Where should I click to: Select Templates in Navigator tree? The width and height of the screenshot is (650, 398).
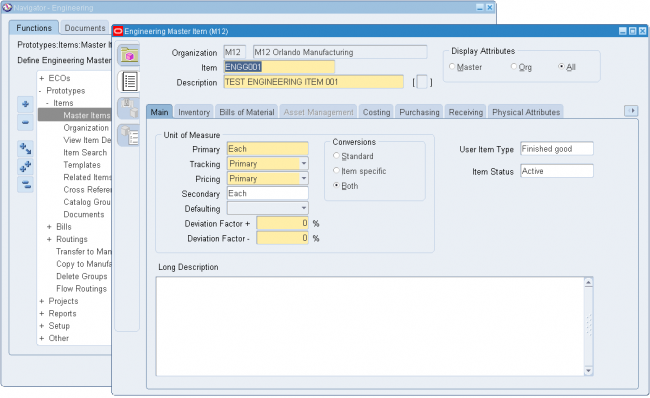[x=82, y=165]
